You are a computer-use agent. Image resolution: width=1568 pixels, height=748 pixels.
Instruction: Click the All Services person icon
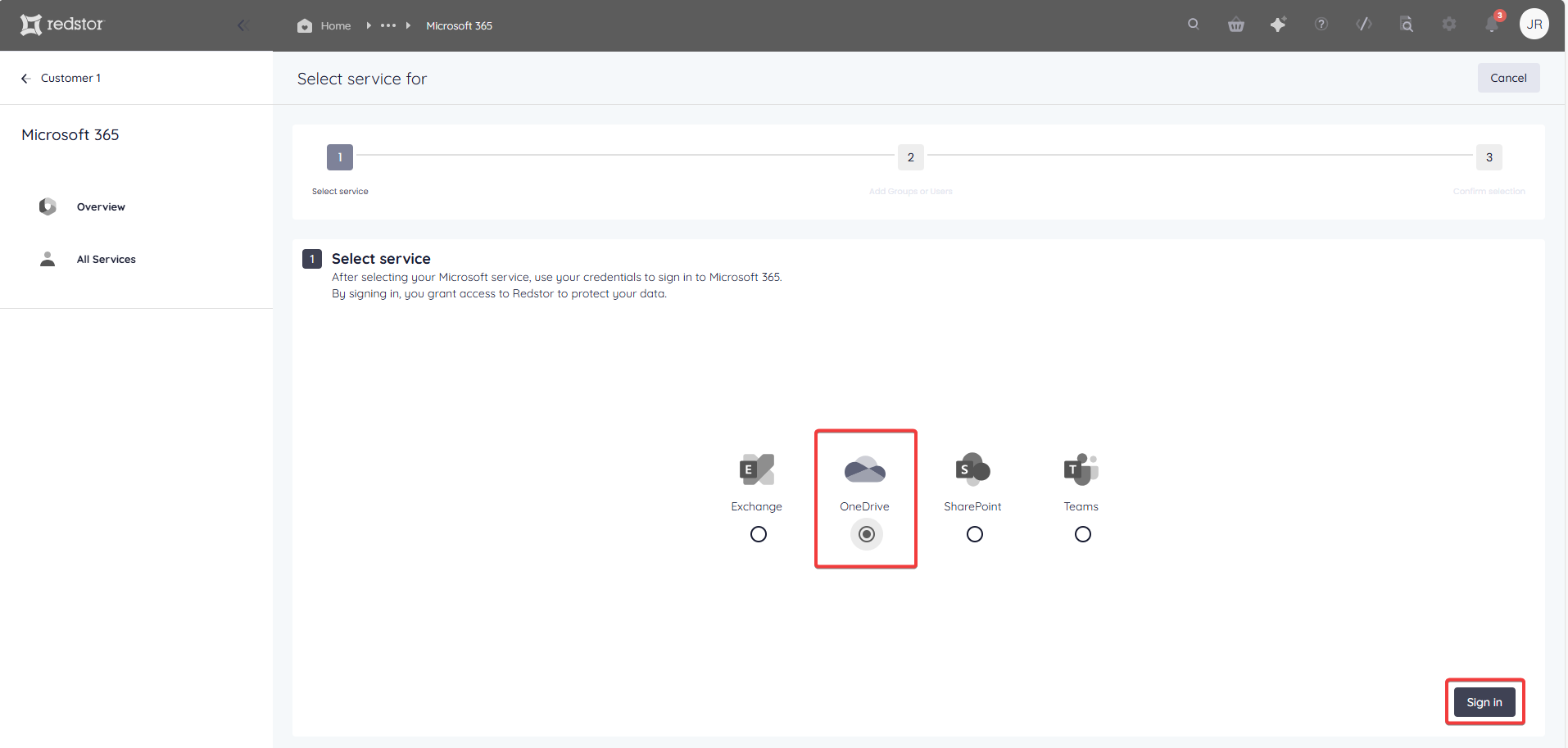point(48,259)
